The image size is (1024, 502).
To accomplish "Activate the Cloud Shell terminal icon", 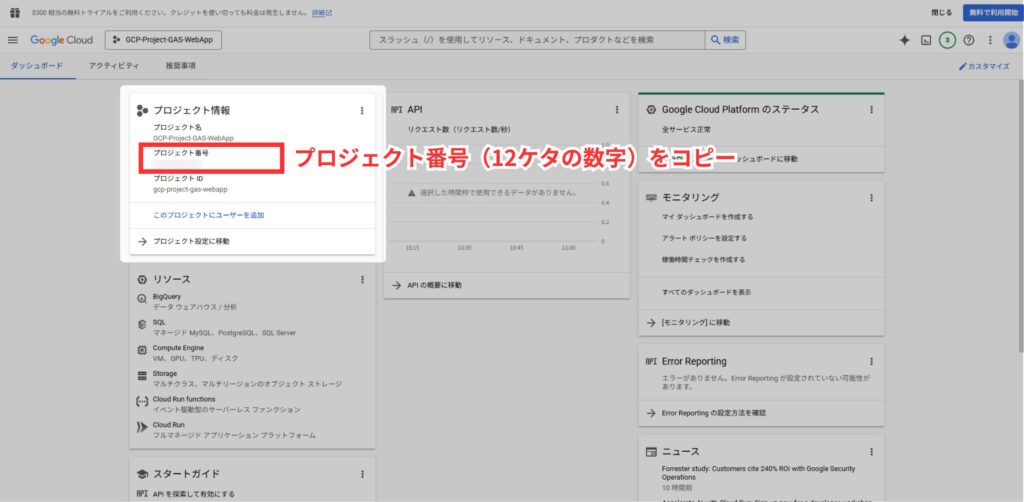I will tap(925, 40).
